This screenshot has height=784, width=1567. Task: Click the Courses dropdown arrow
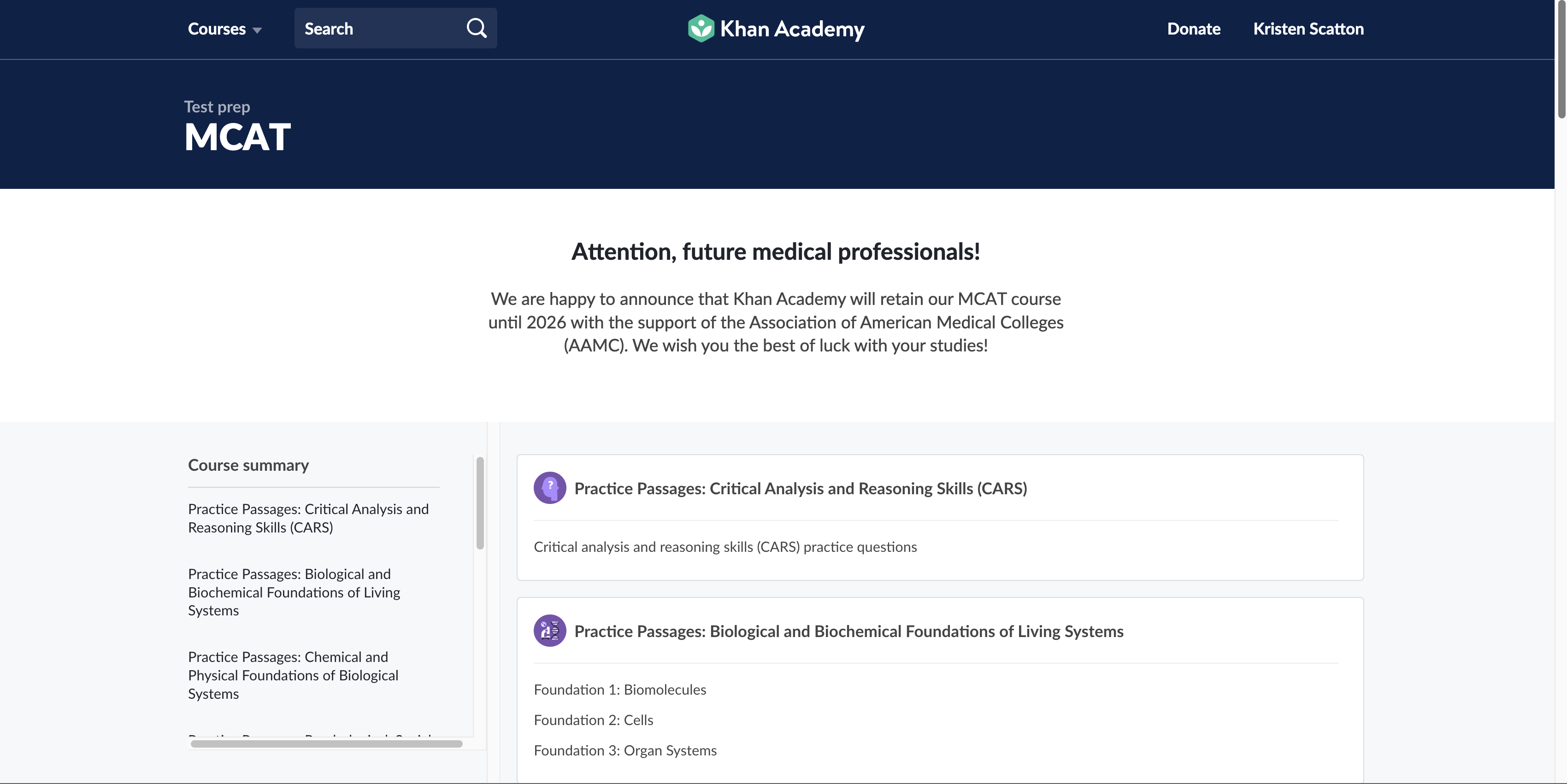coord(257,30)
